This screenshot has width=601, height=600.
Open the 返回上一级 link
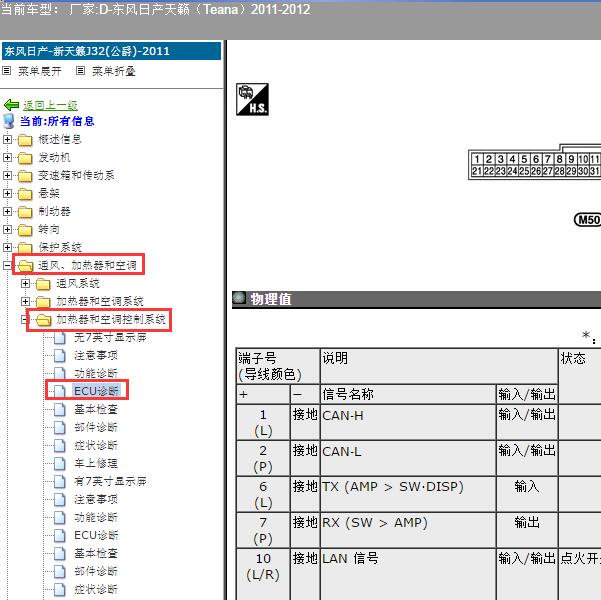pyautogui.click(x=50, y=105)
